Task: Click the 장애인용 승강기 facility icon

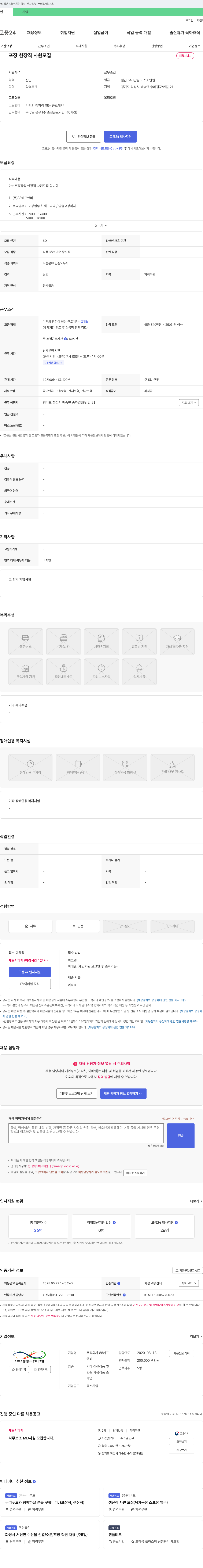Action: tap(78, 763)
